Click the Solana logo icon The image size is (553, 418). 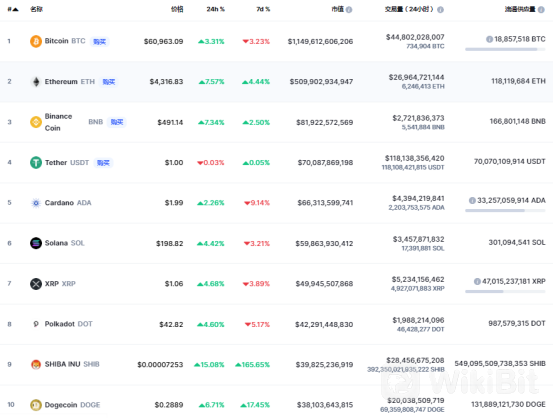point(36,243)
